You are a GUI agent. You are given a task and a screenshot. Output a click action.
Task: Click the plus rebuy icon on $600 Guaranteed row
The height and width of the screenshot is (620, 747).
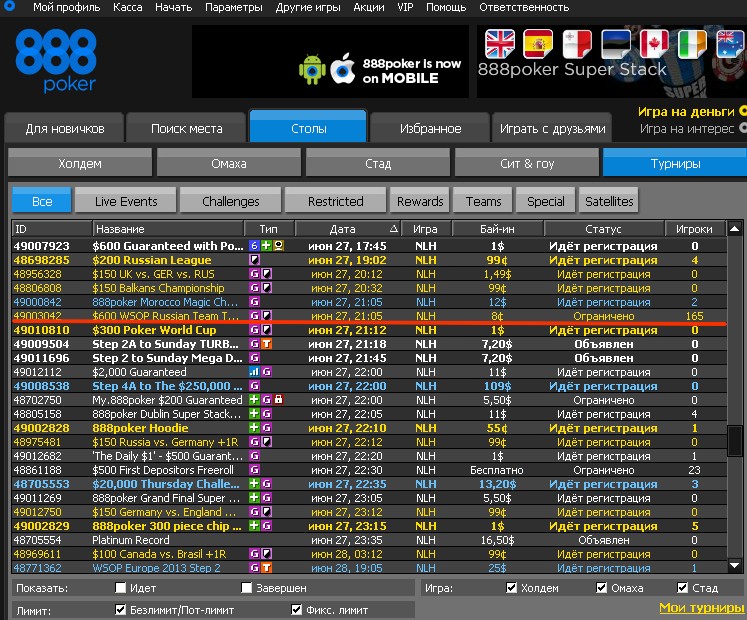[266, 246]
